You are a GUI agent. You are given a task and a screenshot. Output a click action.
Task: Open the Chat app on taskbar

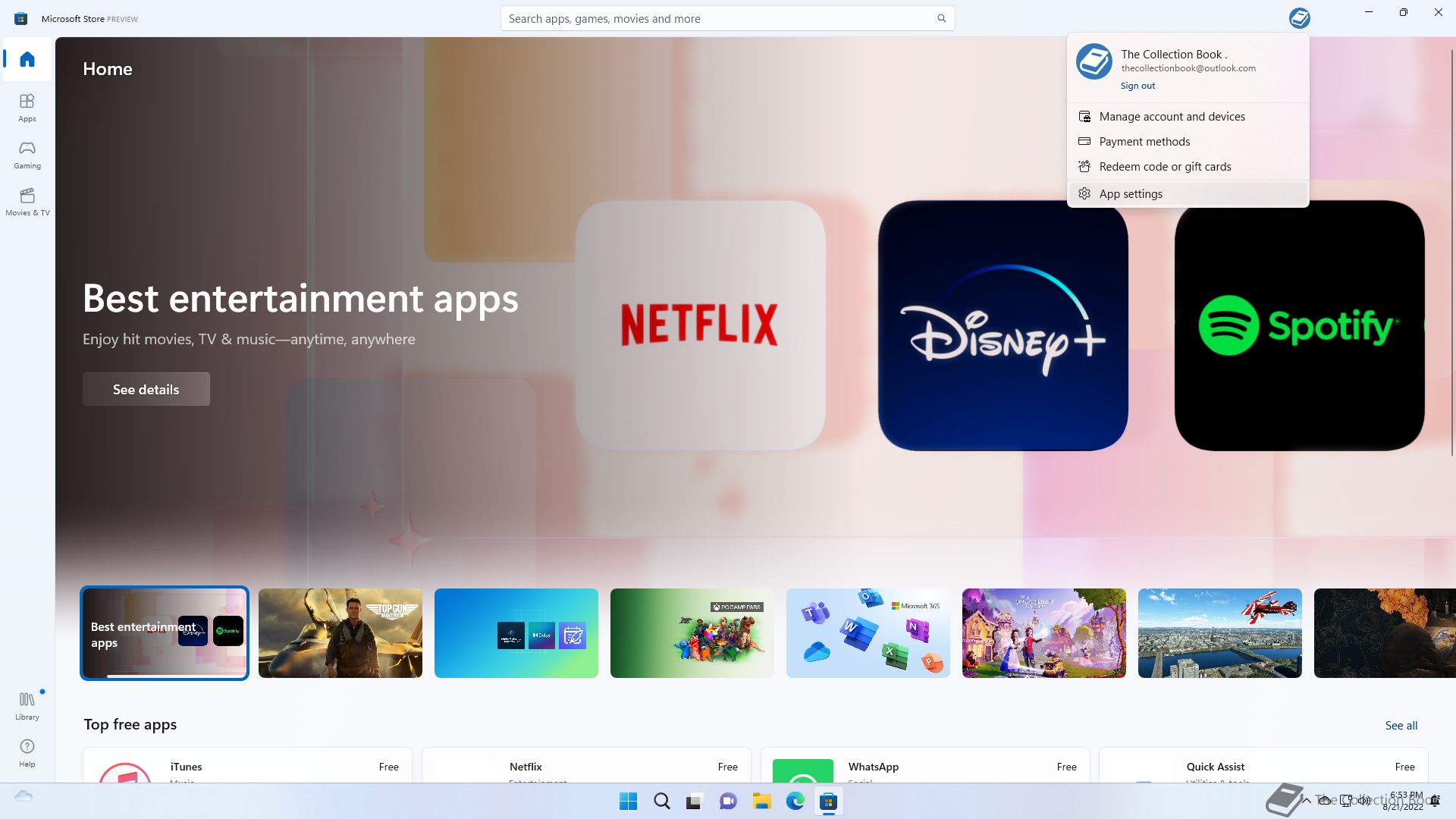pos(728,801)
